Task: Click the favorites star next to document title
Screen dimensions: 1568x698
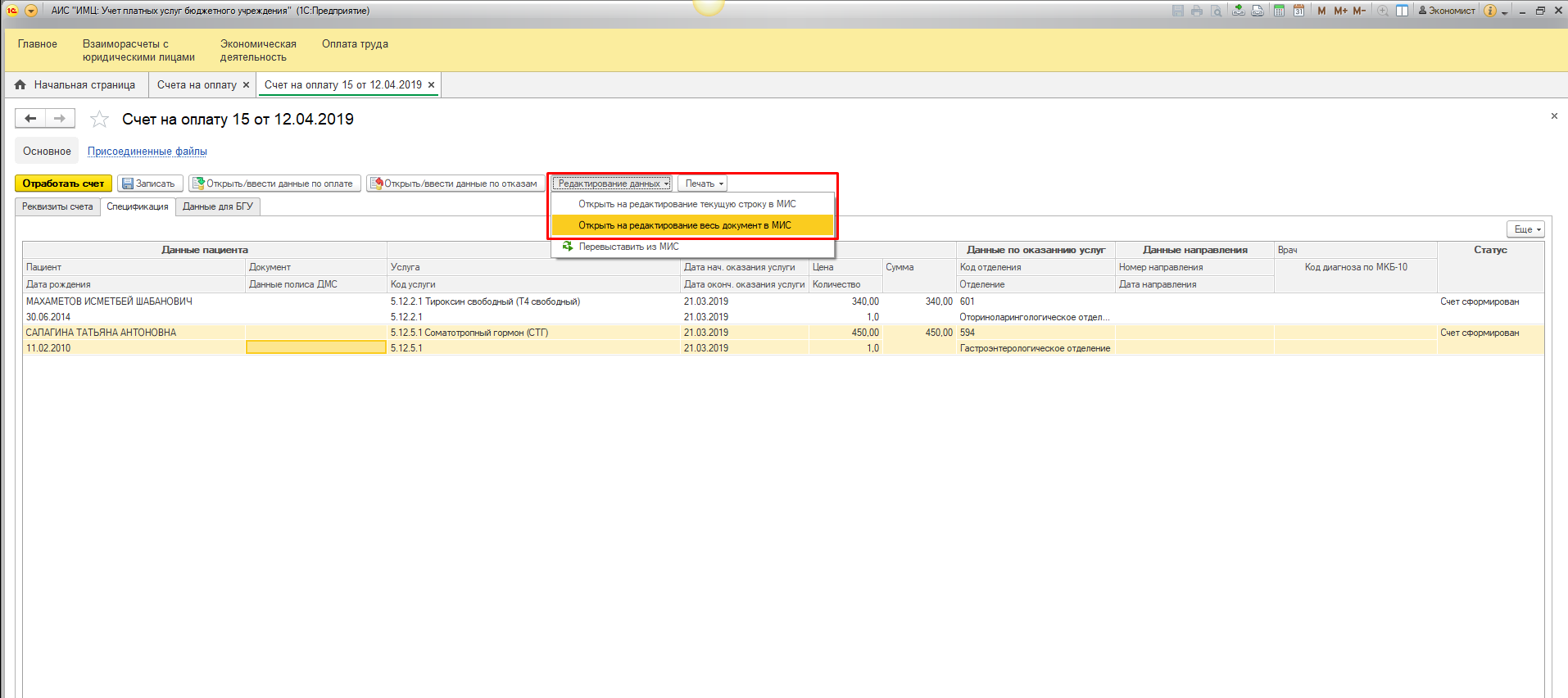Action: pyautogui.click(x=99, y=120)
